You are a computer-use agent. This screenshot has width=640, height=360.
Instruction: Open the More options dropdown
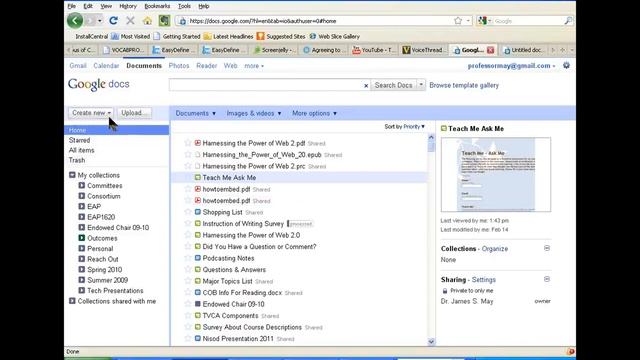(x=314, y=113)
